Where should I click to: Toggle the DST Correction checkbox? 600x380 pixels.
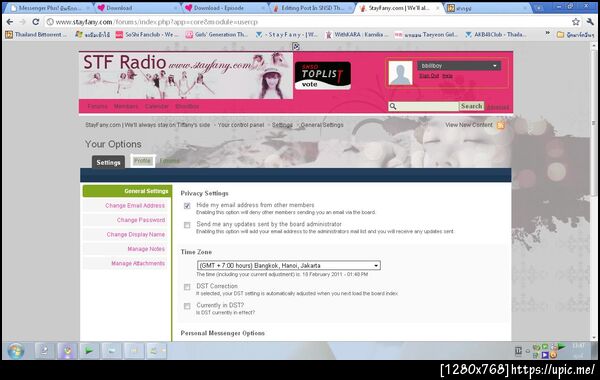pyautogui.click(x=187, y=287)
